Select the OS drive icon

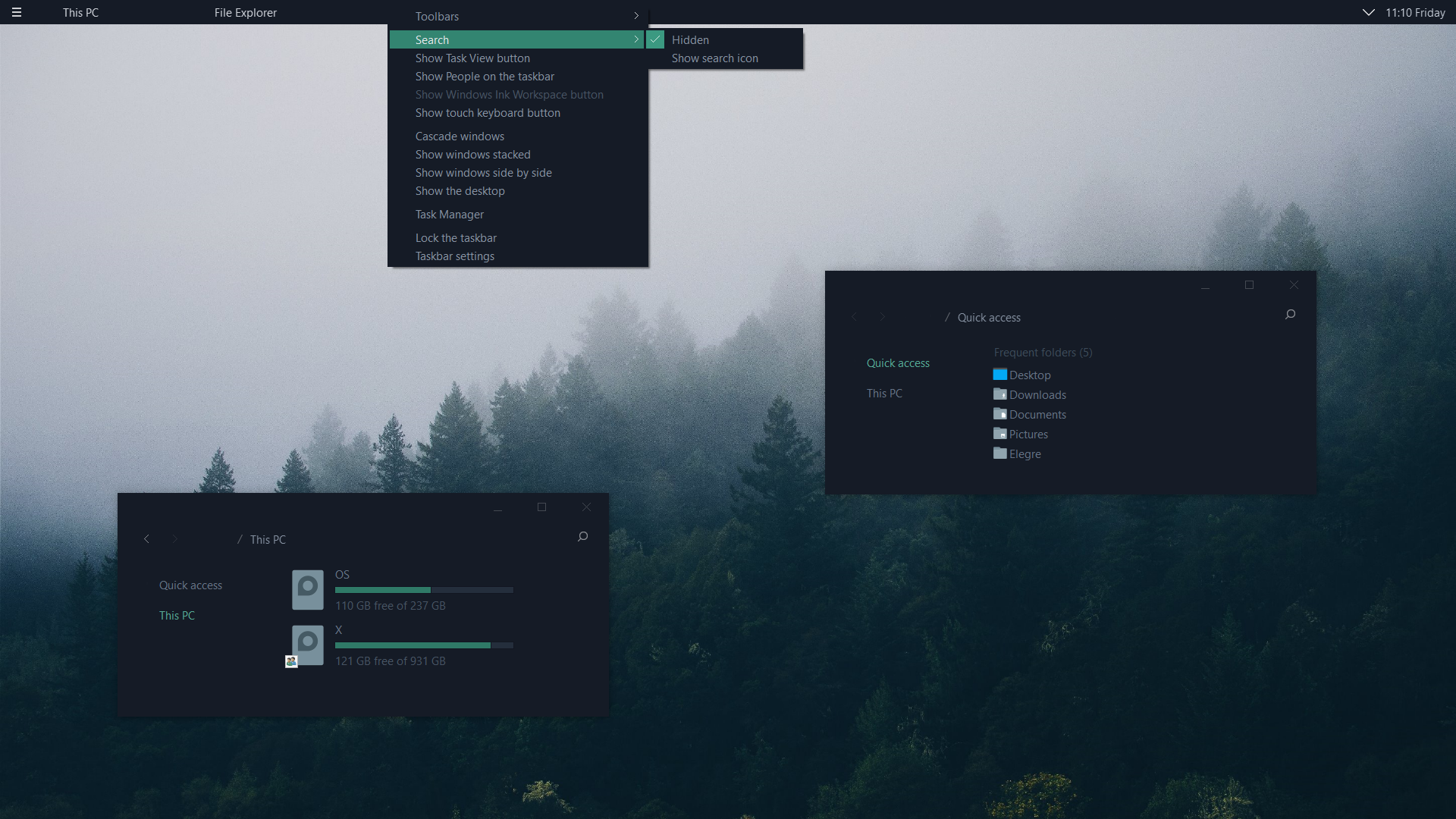click(x=308, y=589)
